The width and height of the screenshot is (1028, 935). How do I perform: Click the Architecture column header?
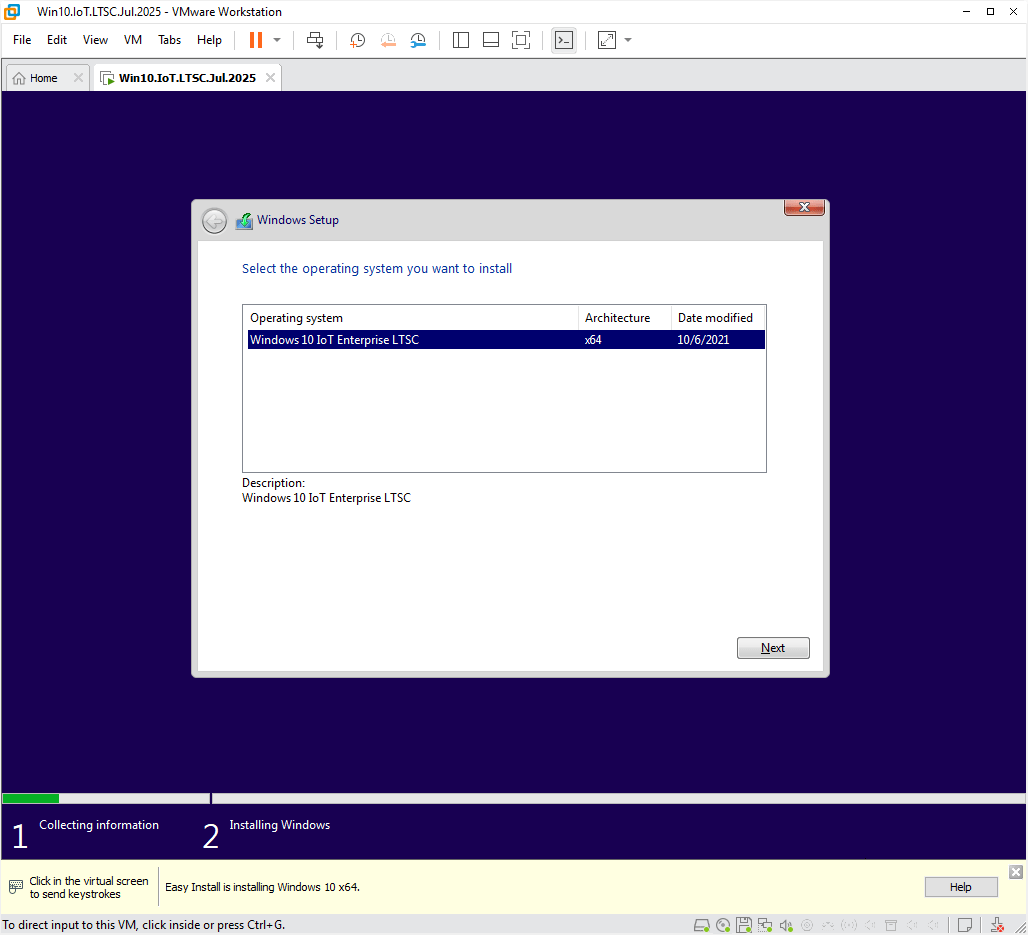625,318
